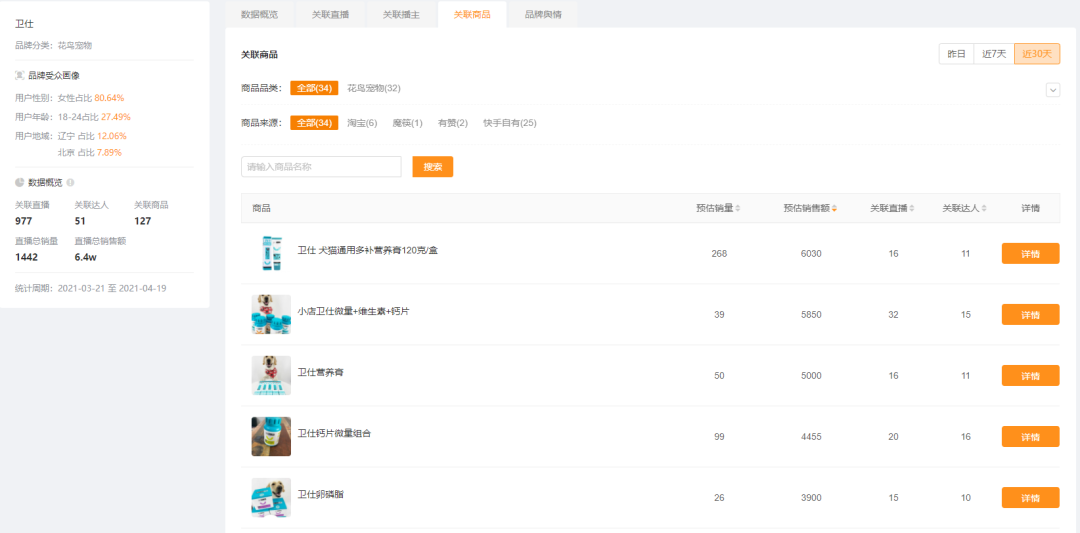
Task: Expand the product category filter chevron
Action: 1052,90
